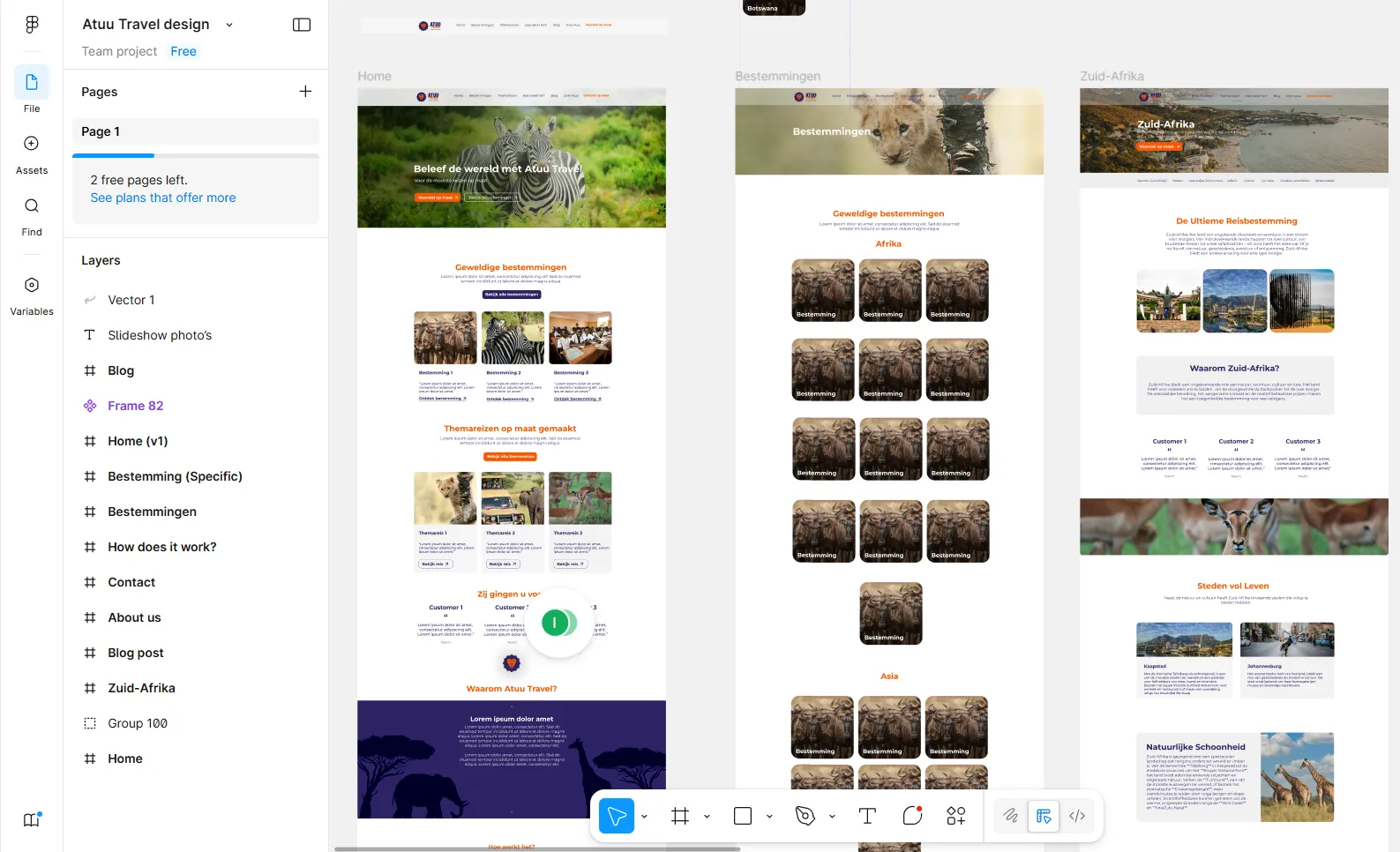Image resolution: width=1400 pixels, height=852 pixels.
Task: Open the File tab in sidebar
Action: (32, 83)
